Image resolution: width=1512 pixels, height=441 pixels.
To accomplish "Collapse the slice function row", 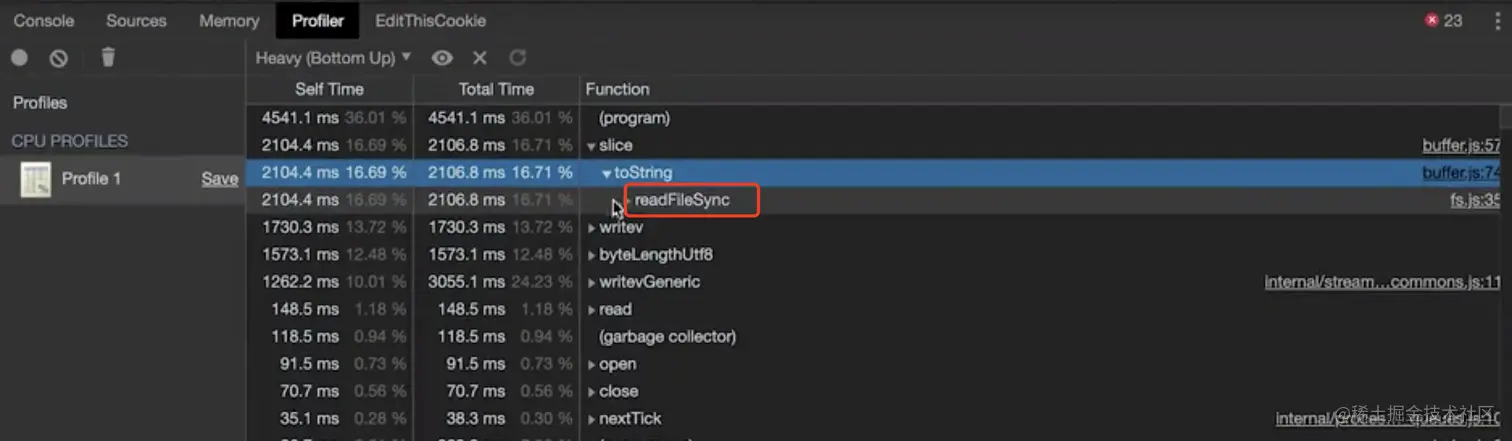I will [x=591, y=147].
